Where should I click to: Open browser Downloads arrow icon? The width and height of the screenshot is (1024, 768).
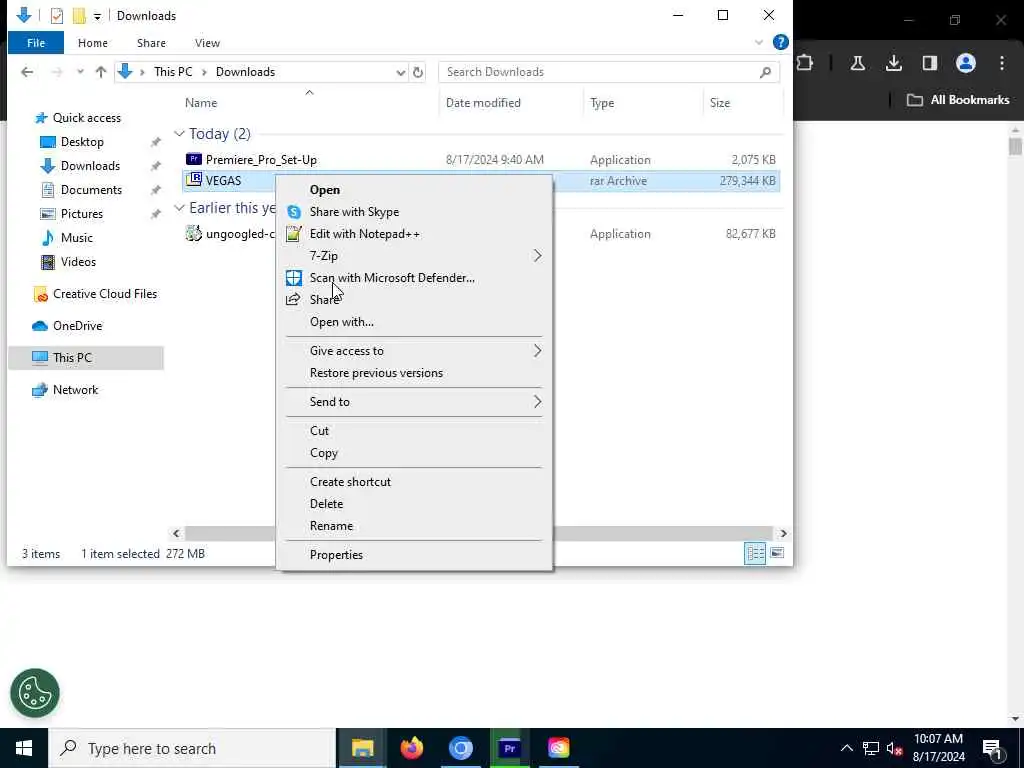tap(893, 63)
